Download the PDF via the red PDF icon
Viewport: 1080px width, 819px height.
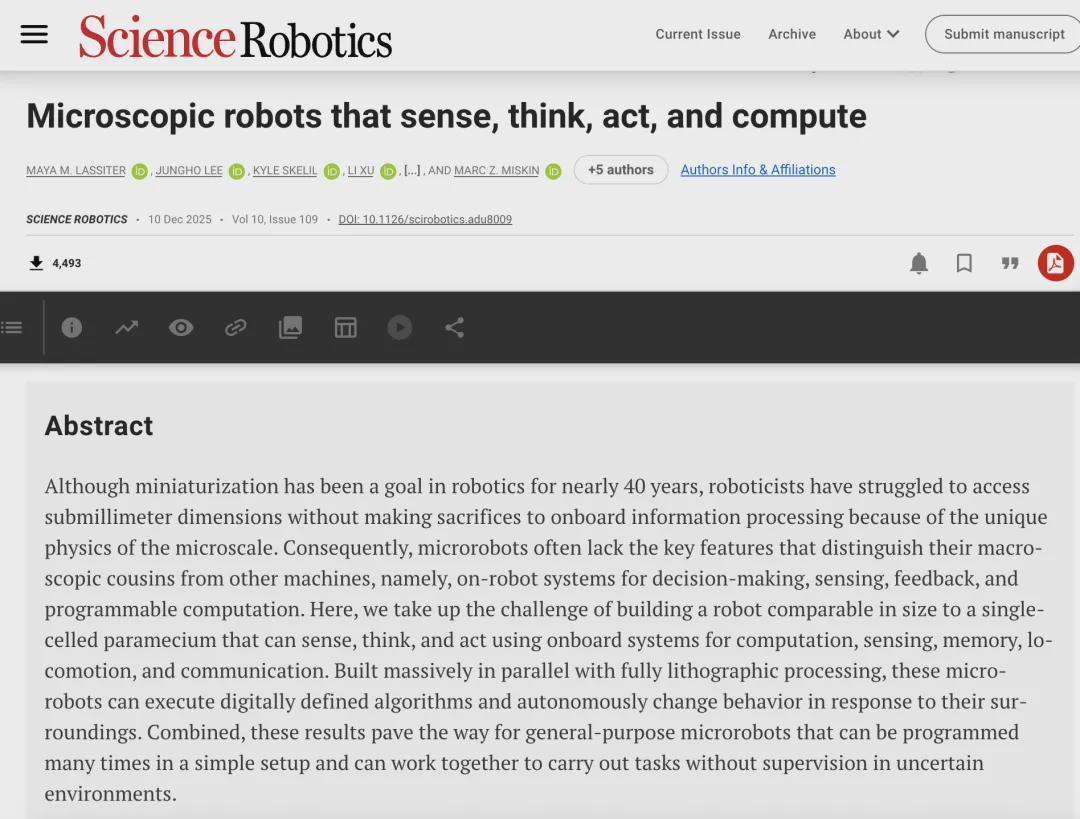coord(1055,263)
